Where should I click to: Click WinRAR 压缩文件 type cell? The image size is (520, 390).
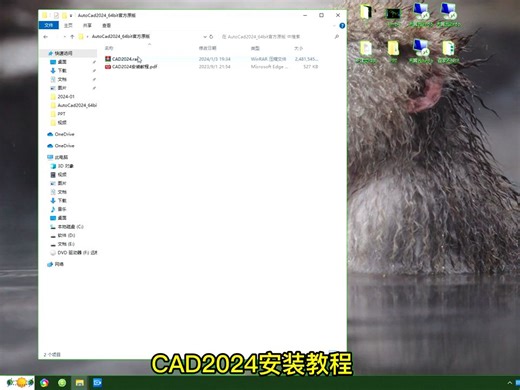pos(268,59)
